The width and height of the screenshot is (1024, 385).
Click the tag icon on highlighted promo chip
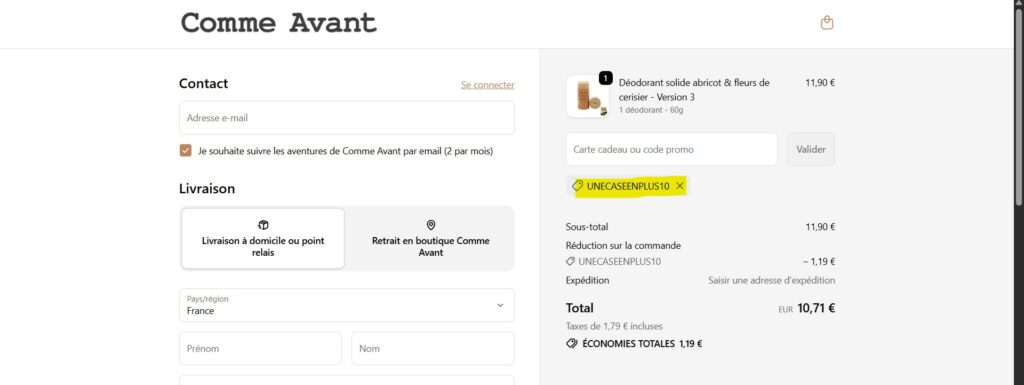[x=577, y=187]
